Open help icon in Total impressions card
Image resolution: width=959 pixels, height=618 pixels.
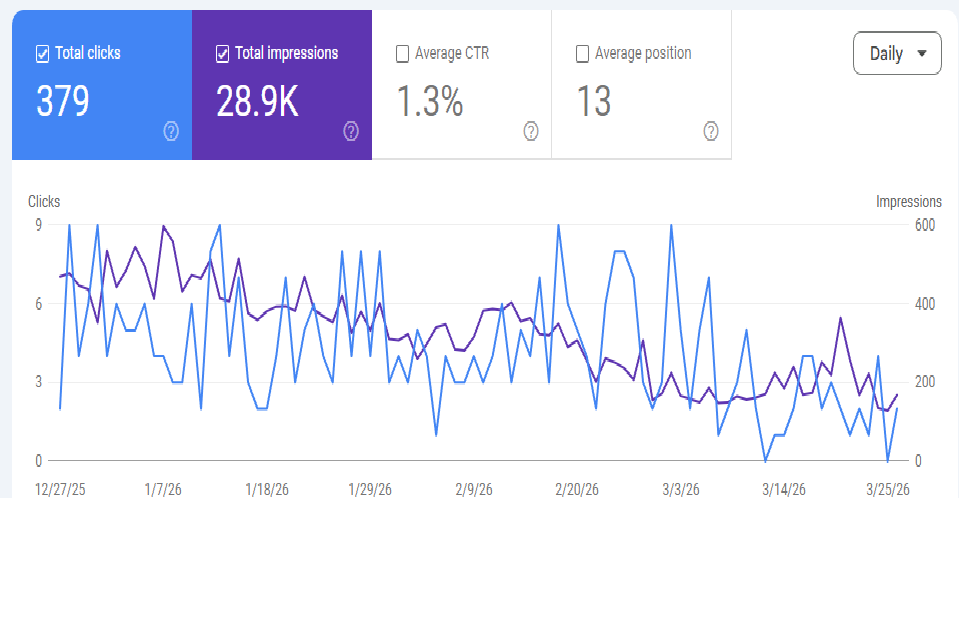[351, 131]
